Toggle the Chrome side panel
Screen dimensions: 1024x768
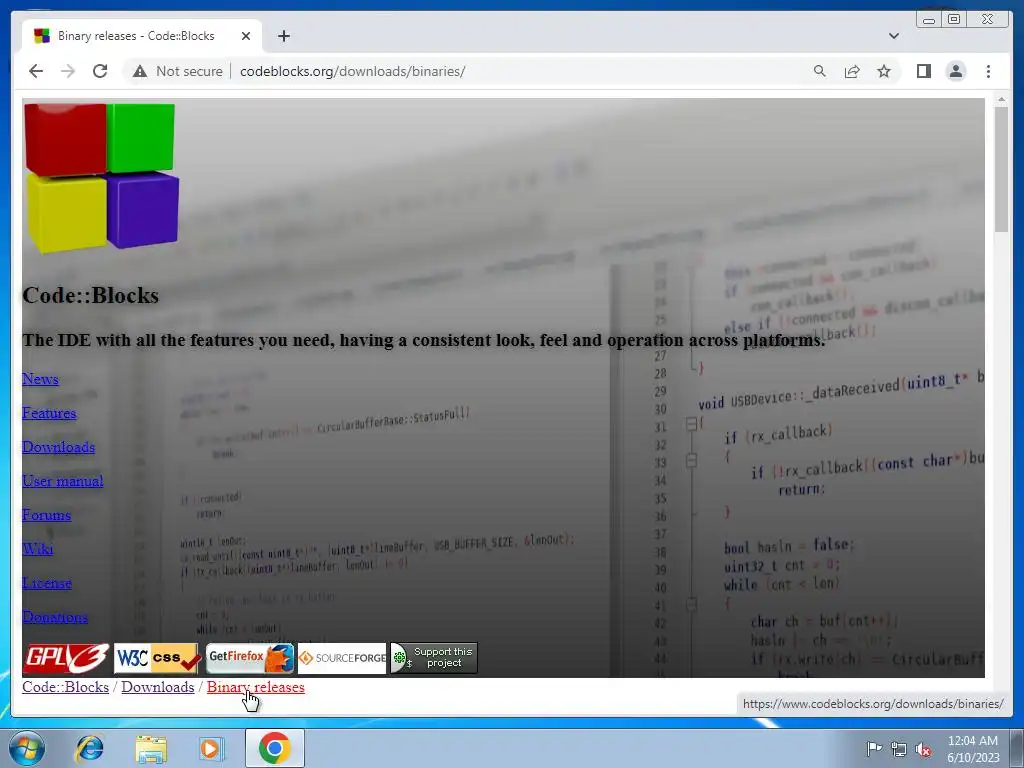(x=923, y=71)
